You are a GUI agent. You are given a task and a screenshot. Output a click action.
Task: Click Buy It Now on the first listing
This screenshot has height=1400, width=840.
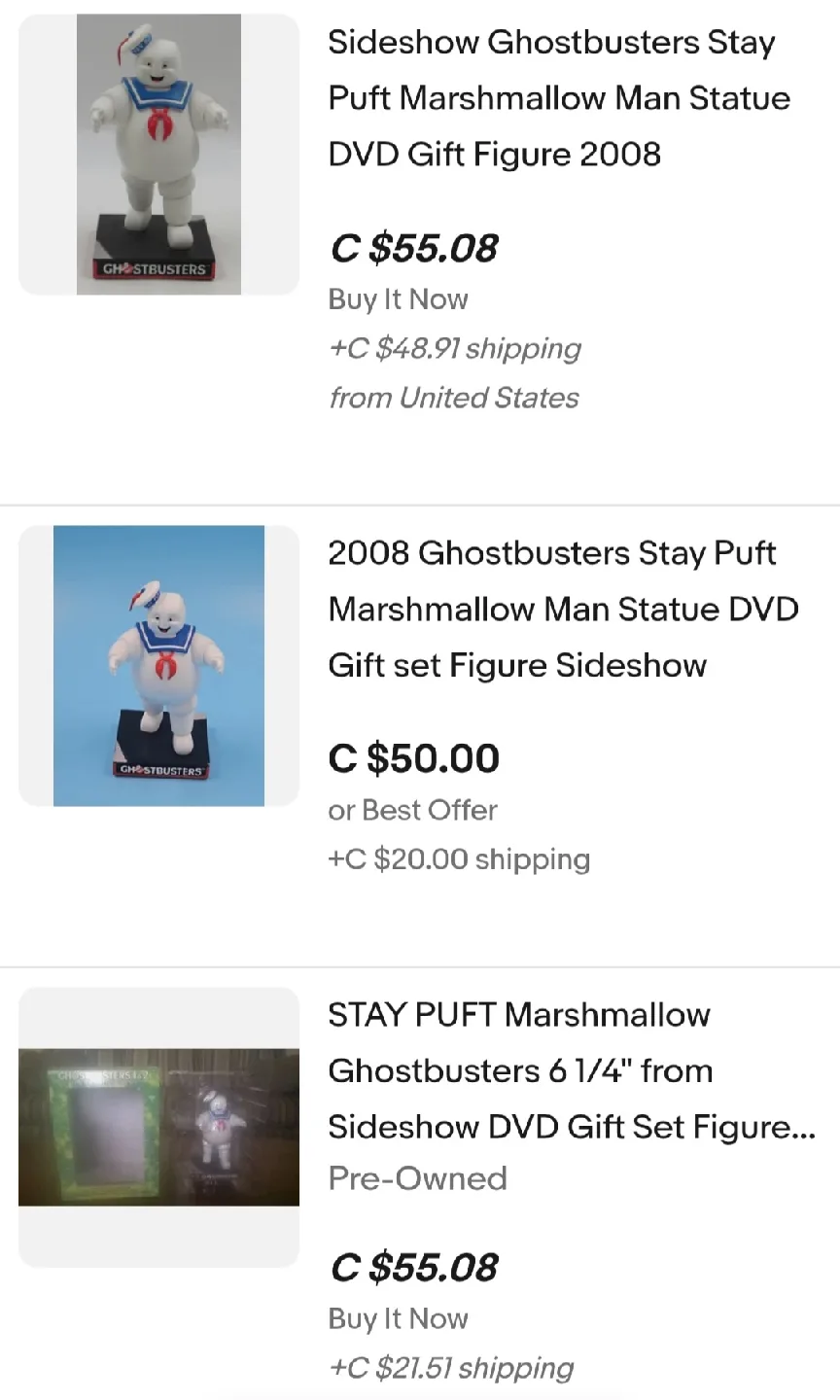pos(398,299)
